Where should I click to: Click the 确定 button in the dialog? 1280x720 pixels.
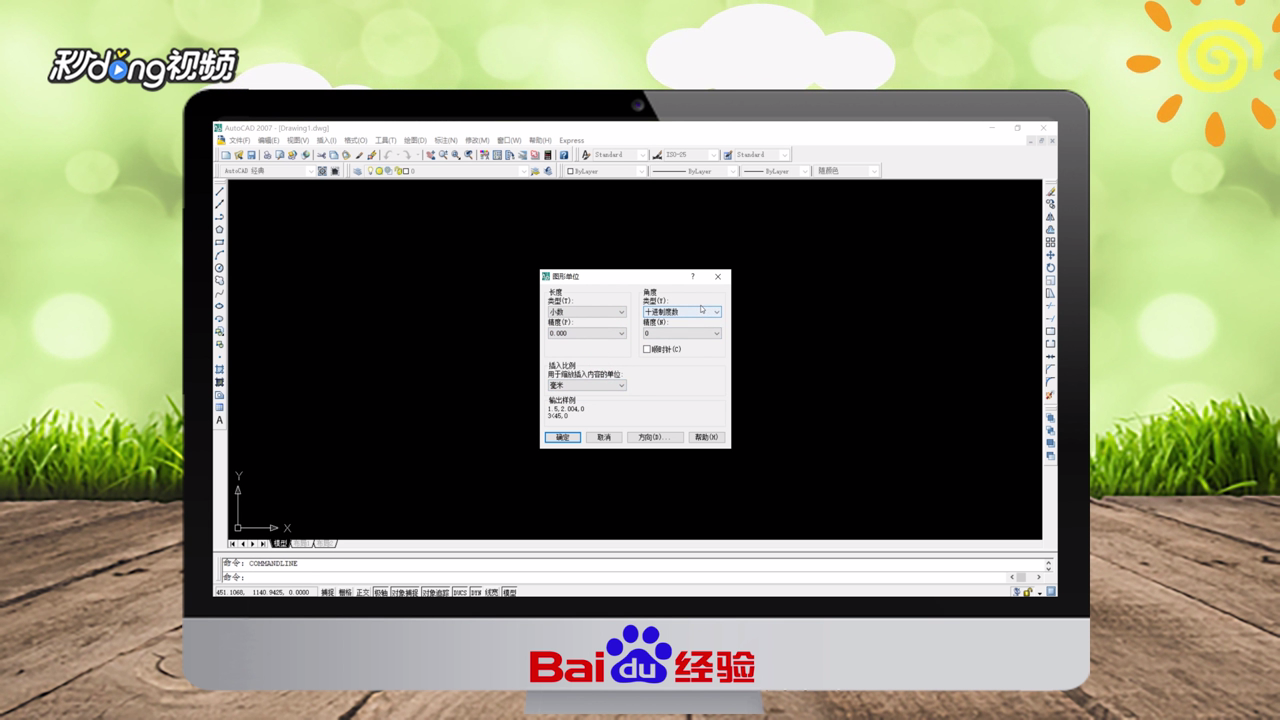click(x=563, y=438)
